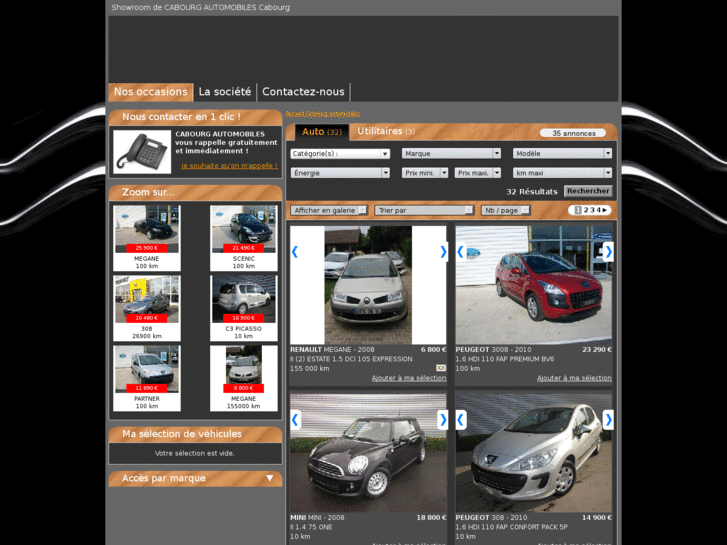Open the Marque dropdown

tap(451, 154)
